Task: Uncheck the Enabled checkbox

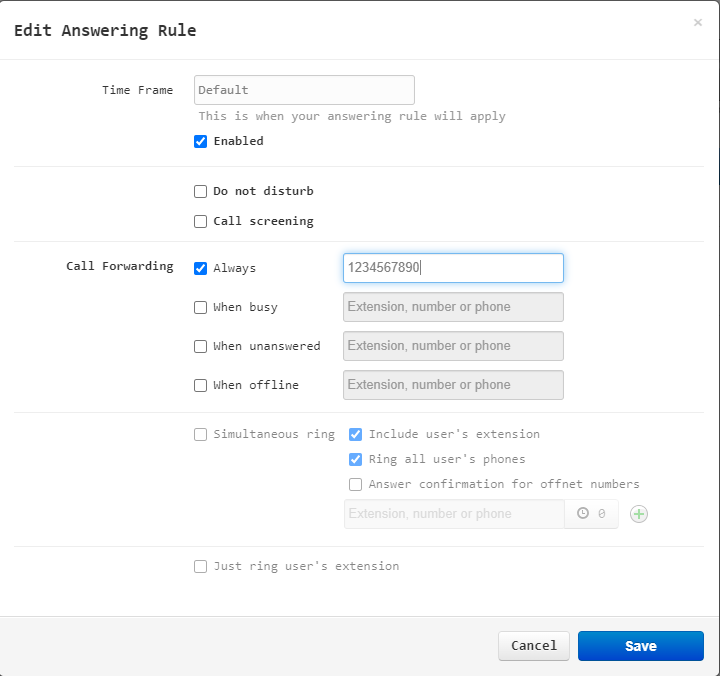Action: tap(201, 141)
